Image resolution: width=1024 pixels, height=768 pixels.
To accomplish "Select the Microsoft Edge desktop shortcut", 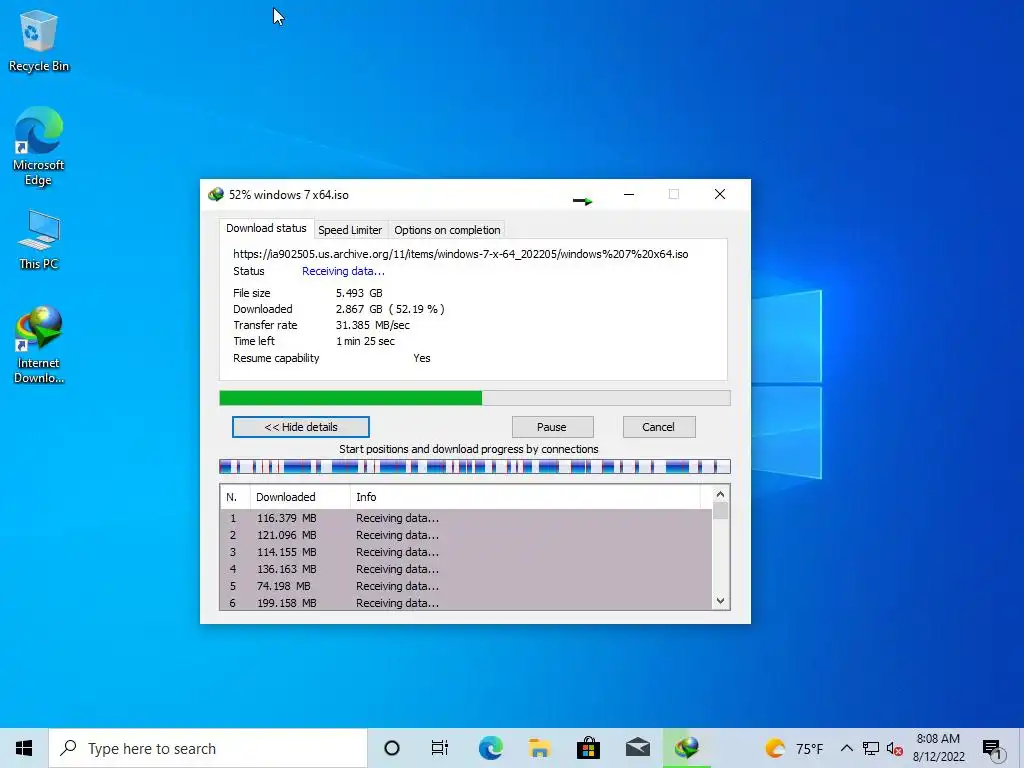I will click(39, 146).
